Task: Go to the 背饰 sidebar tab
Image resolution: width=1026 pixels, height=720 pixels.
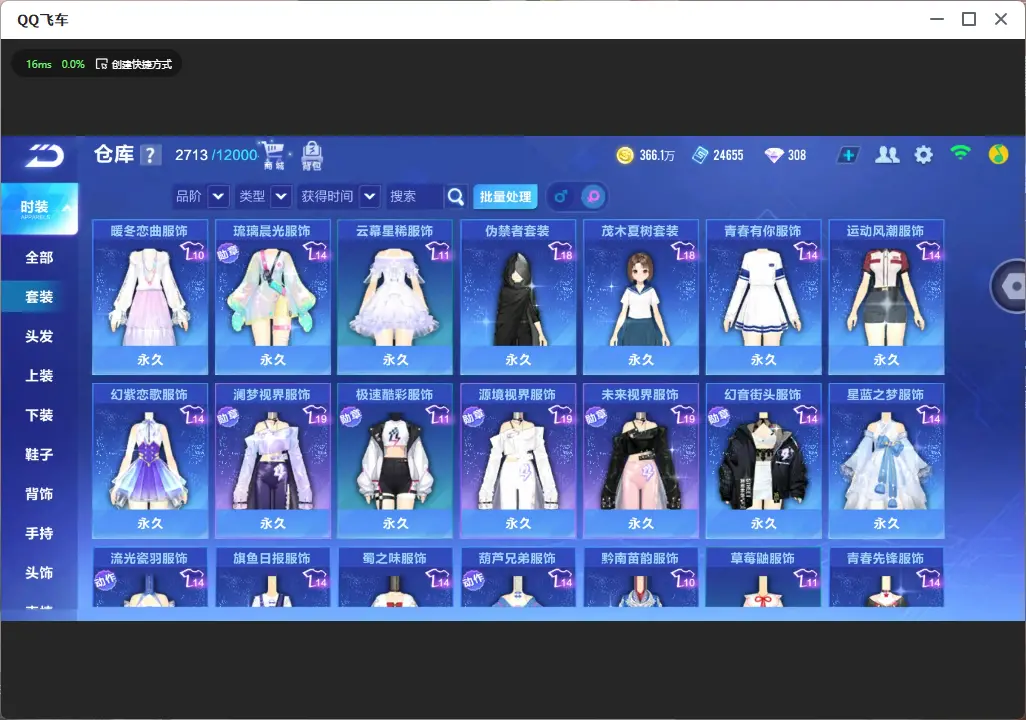Action: click(x=39, y=494)
